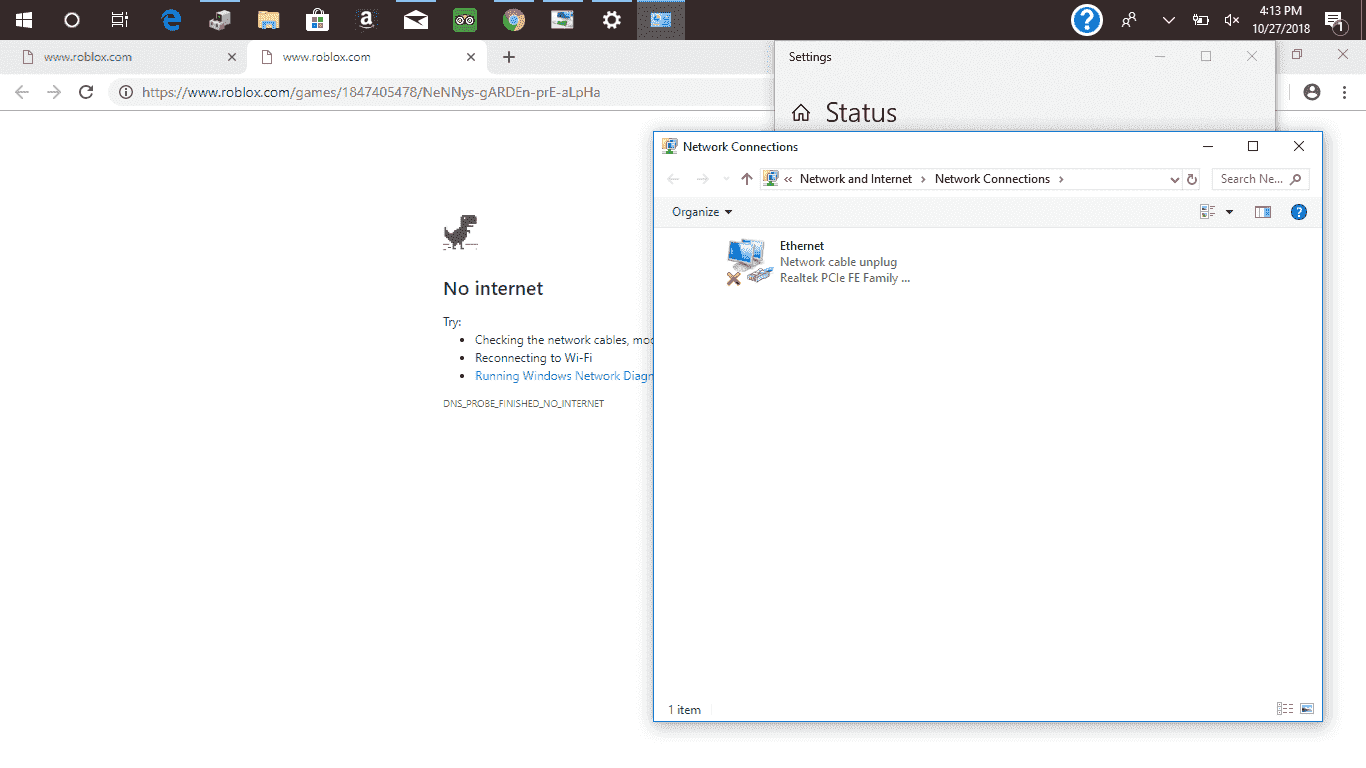
Task: Refresh the Network Connections view
Action: coord(1191,180)
